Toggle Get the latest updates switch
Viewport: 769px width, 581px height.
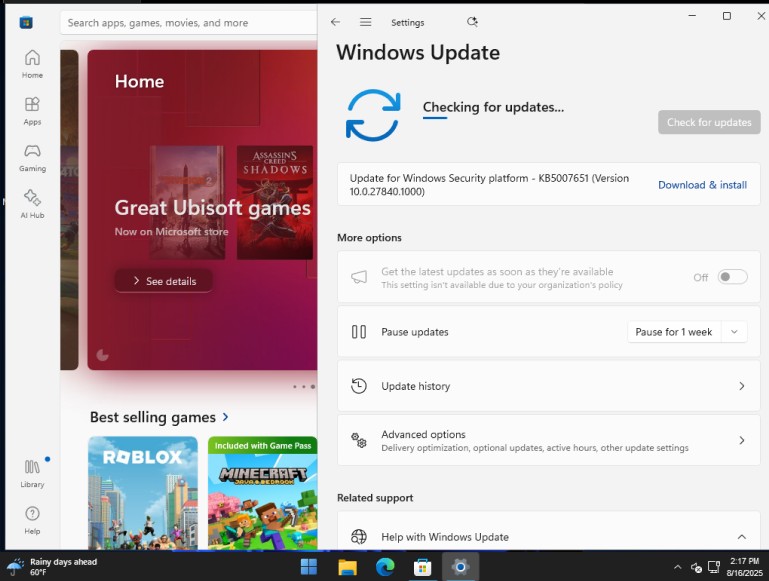(732, 277)
